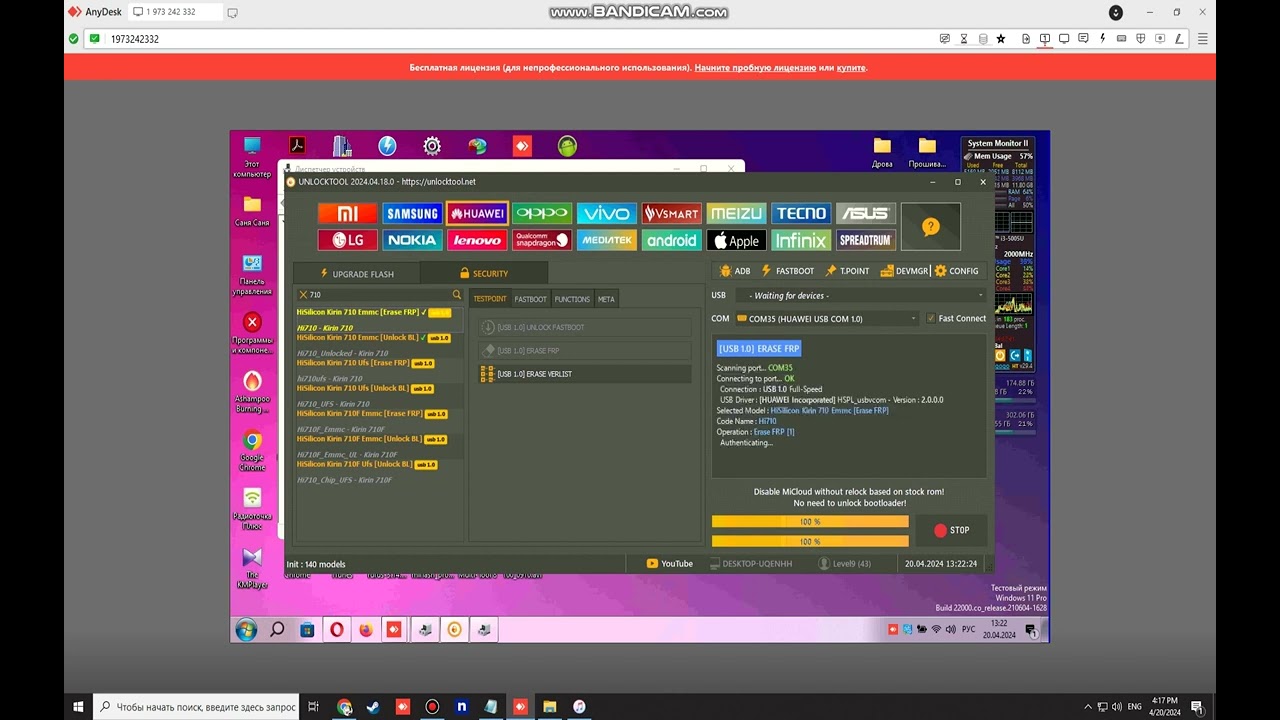Choose the Nokia brand logo
Screen dimensions: 1280x720
click(412, 240)
